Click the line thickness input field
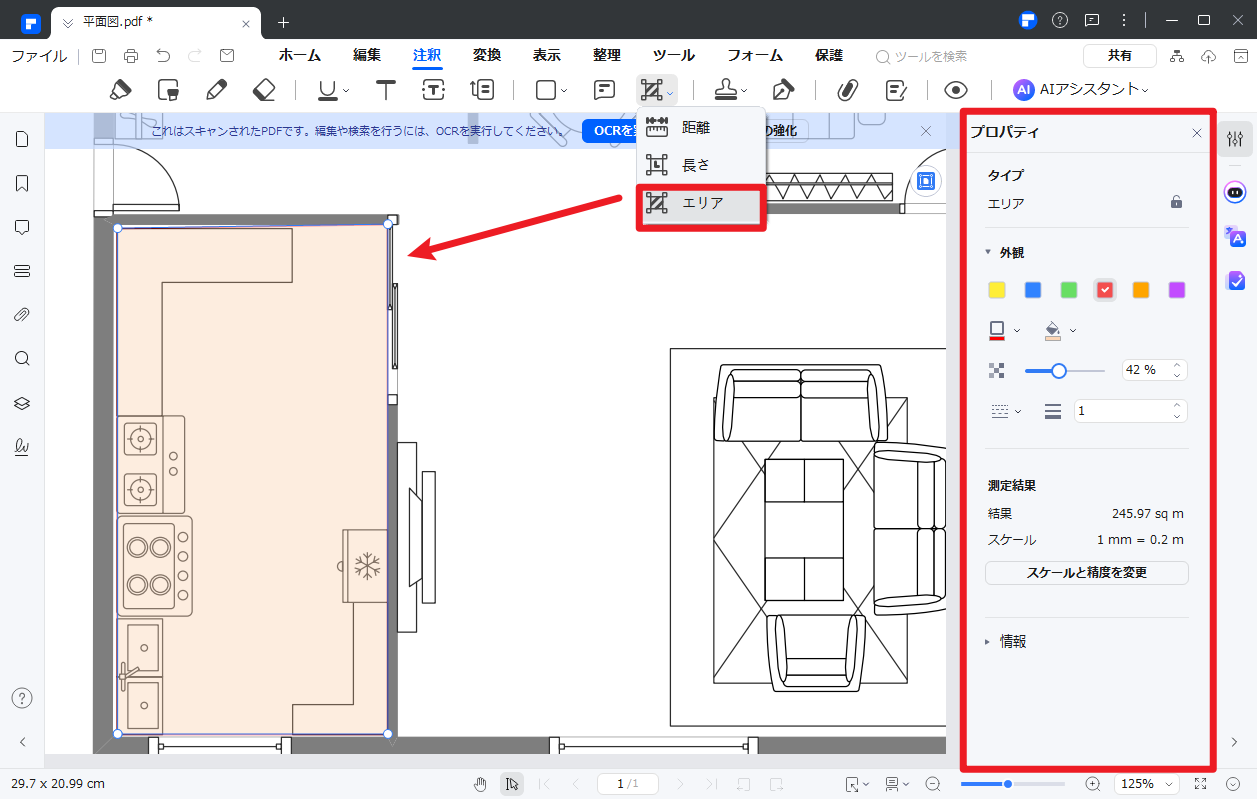Image resolution: width=1257 pixels, height=799 pixels. [x=1120, y=411]
